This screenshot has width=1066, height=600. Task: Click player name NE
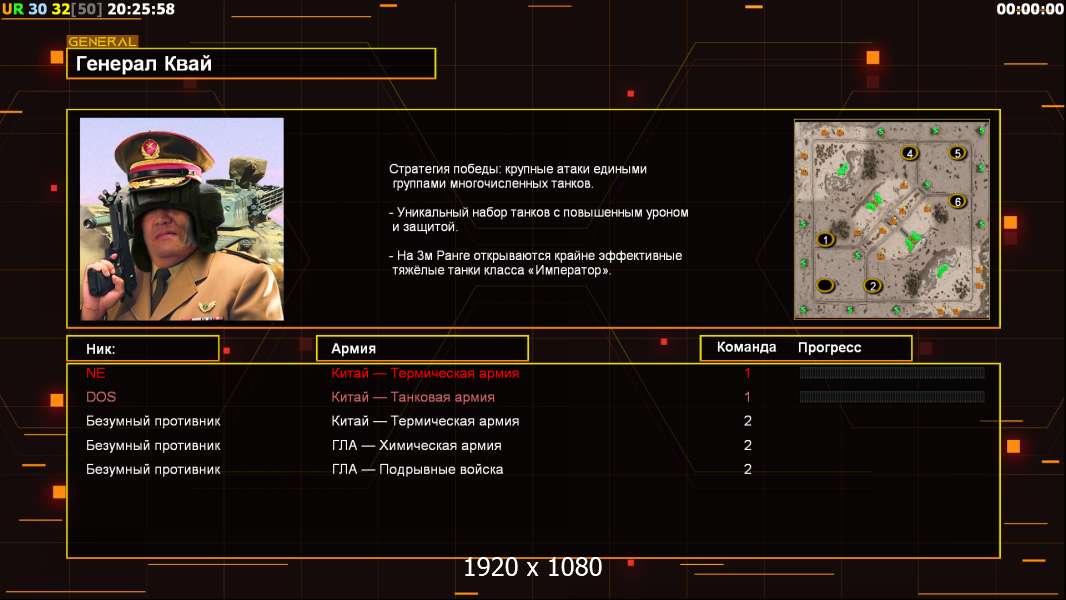point(95,373)
